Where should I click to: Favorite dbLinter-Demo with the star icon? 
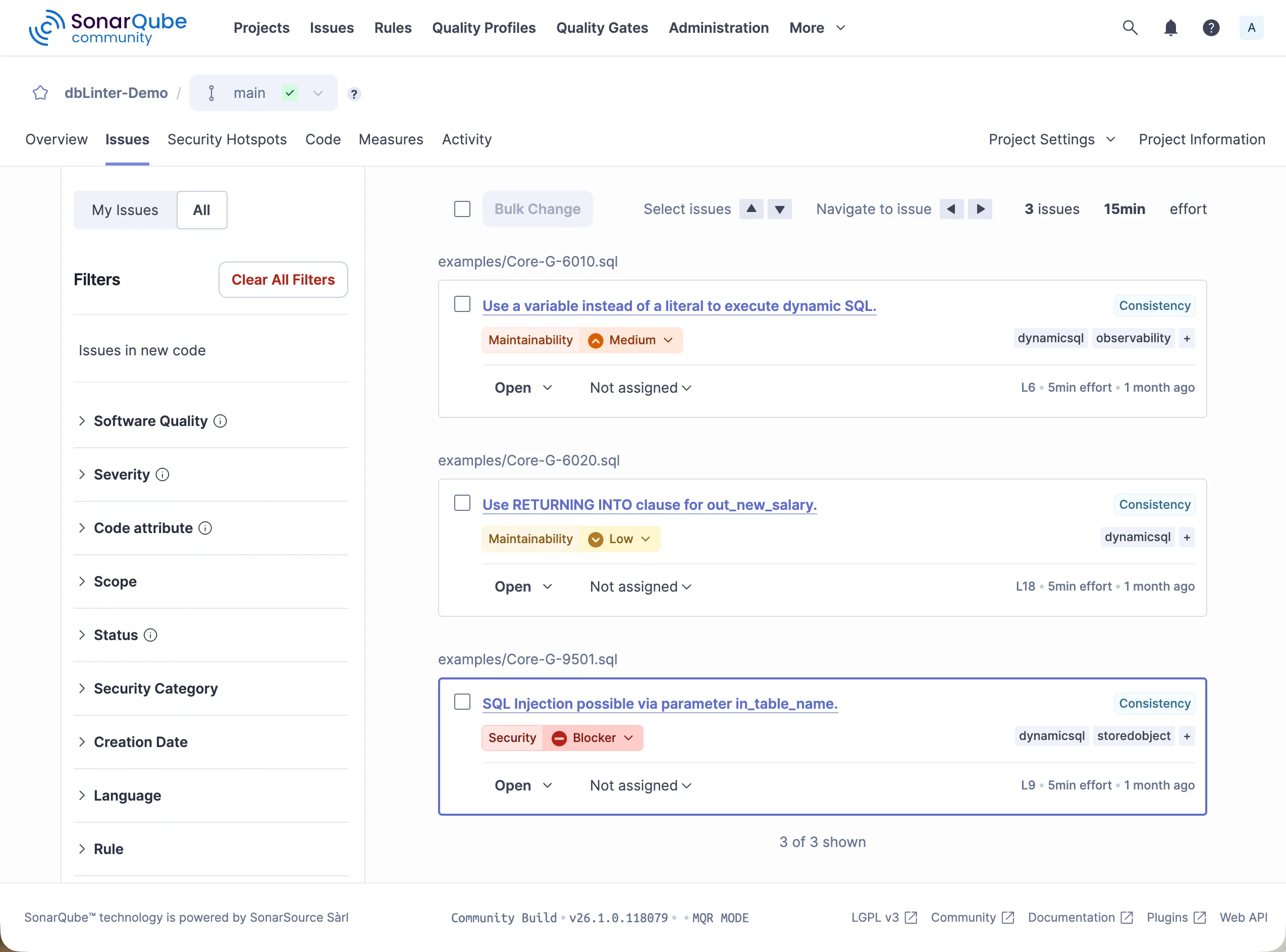[40, 93]
